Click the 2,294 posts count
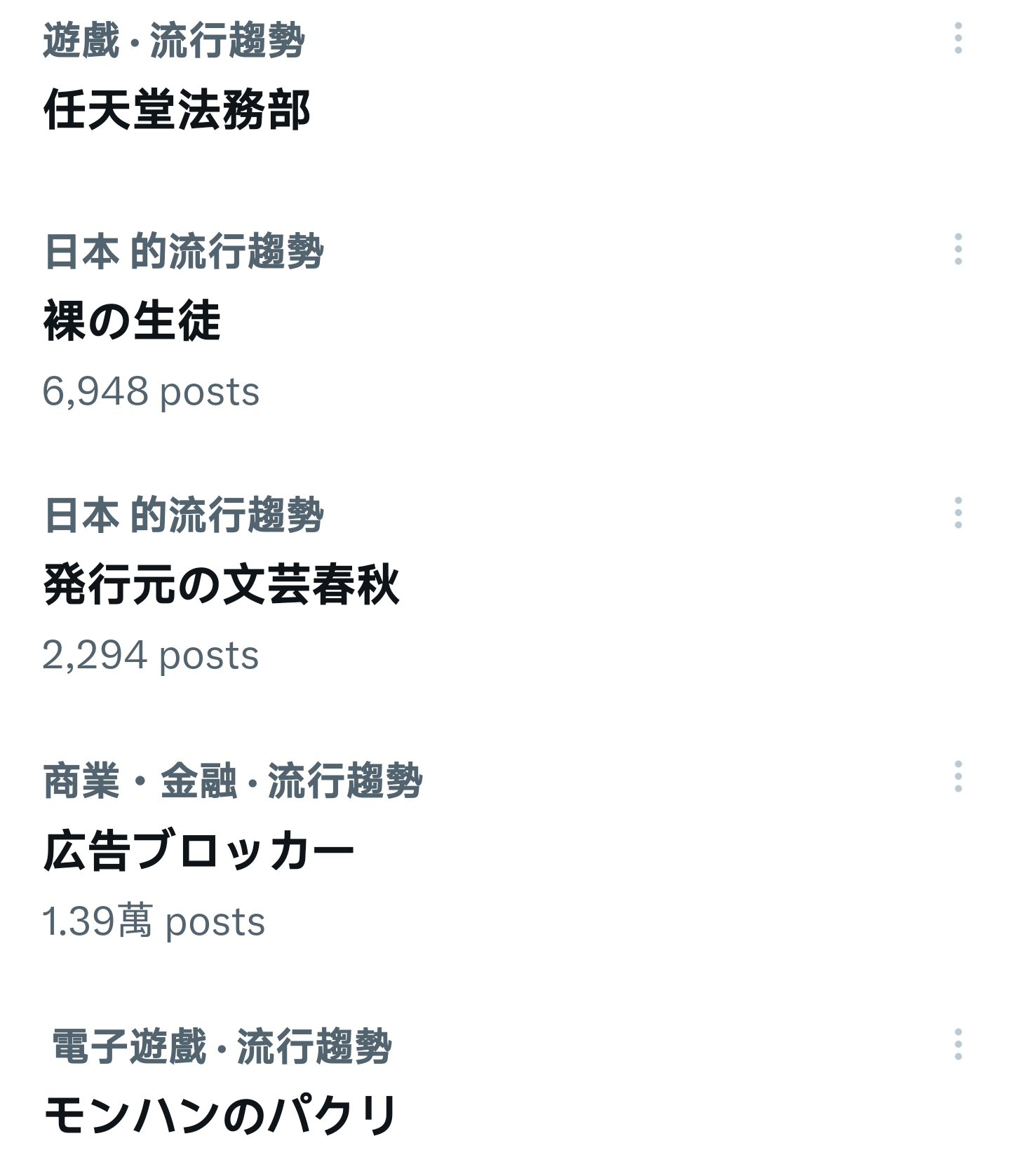1010x1176 pixels. [x=151, y=655]
